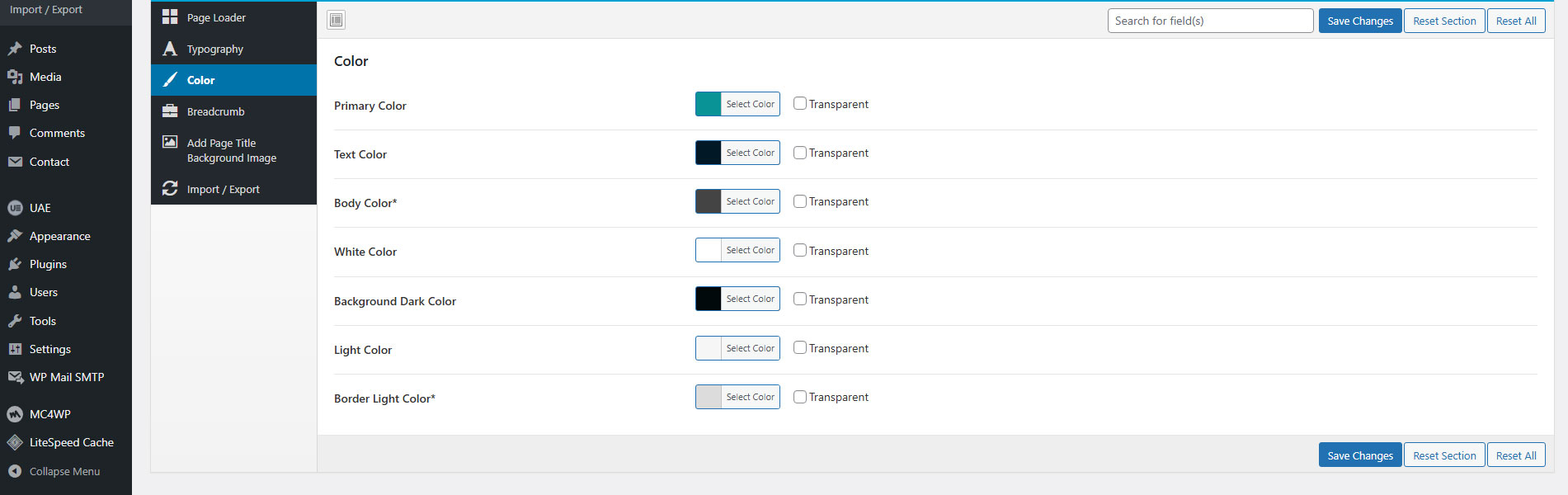Open Select Color picker for Light Color
Viewport: 1568px width, 495px height.
click(750, 348)
